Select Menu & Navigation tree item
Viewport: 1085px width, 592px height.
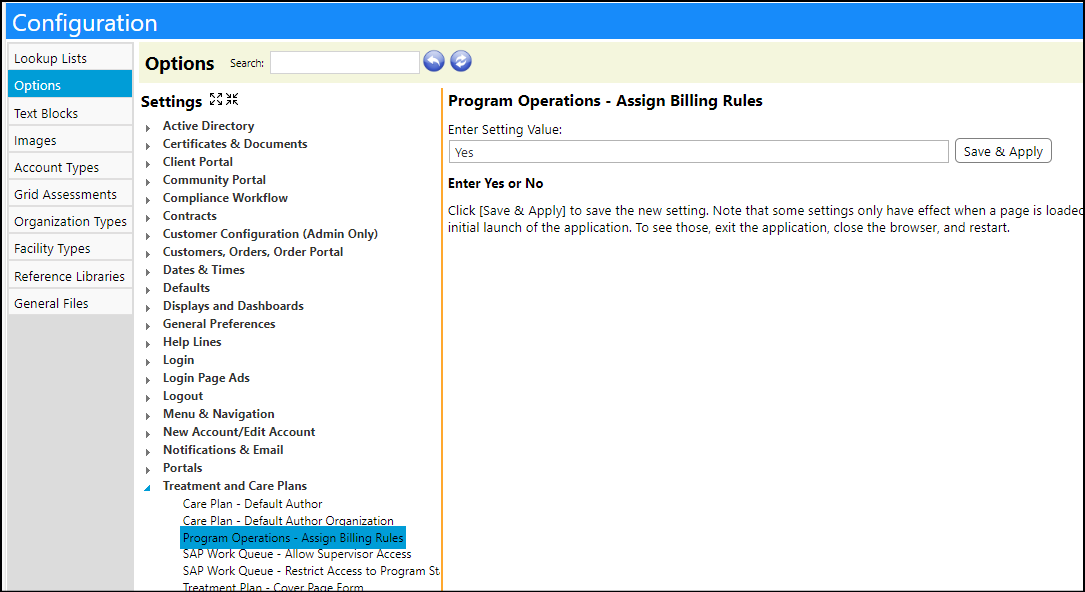point(219,414)
